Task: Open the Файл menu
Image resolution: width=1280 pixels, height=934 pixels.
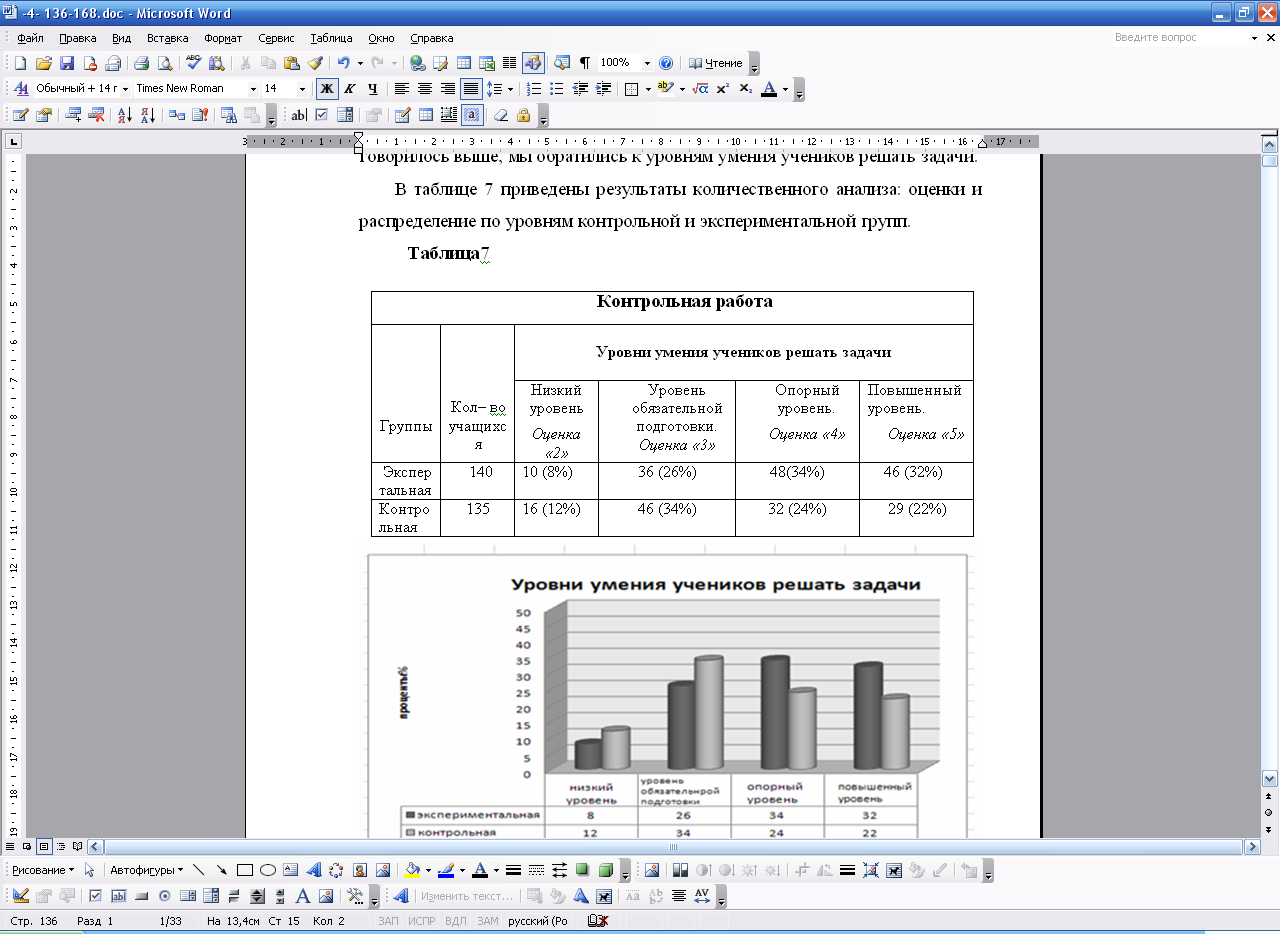Action: 30,38
